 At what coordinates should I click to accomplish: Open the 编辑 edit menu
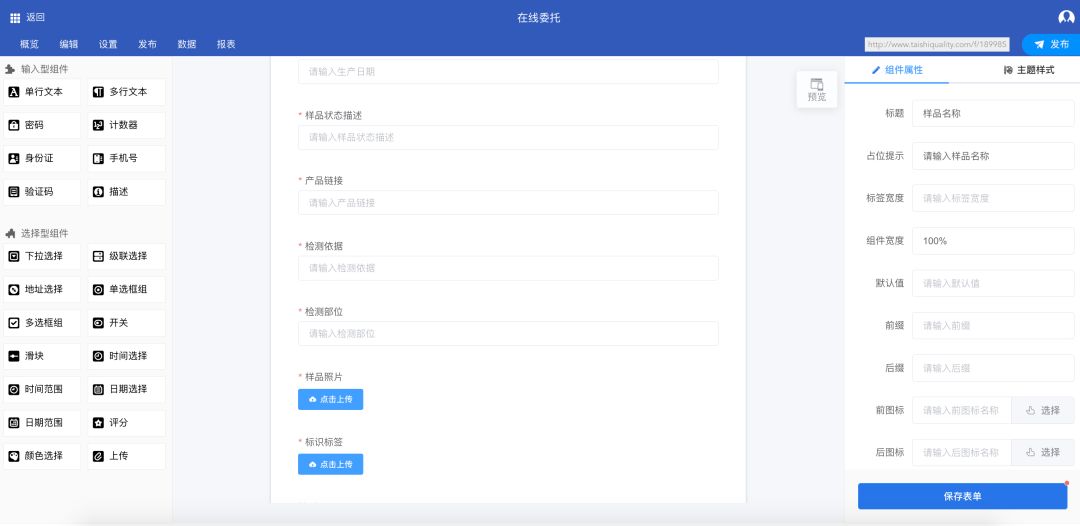coord(69,44)
